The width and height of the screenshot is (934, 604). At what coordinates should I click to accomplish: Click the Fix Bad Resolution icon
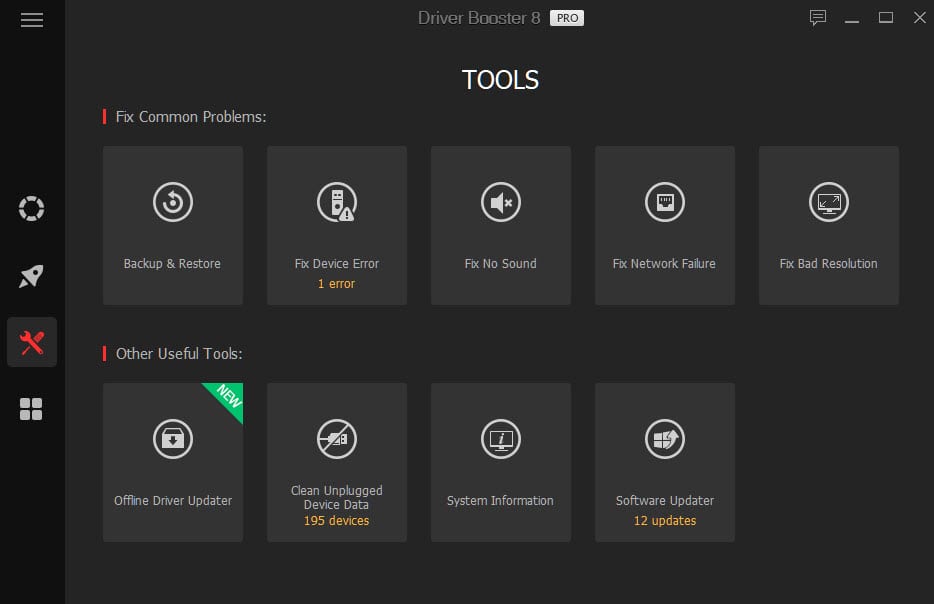point(829,202)
